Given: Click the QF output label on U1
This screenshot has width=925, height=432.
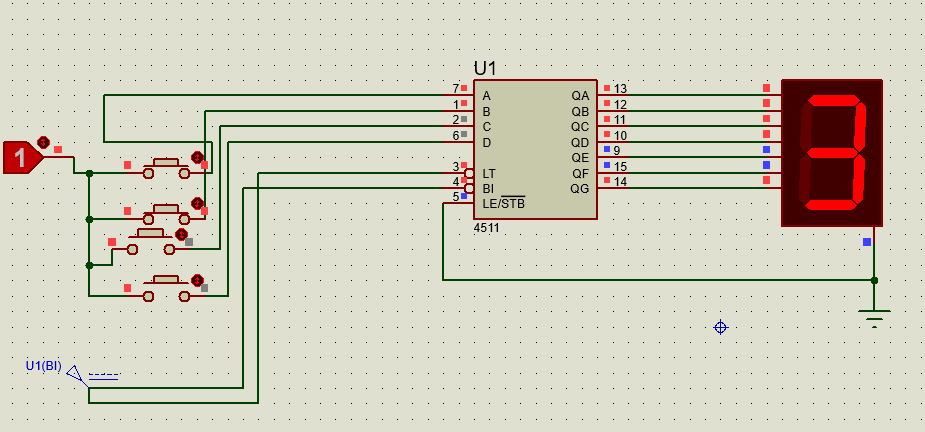Looking at the screenshot, I should [x=580, y=174].
